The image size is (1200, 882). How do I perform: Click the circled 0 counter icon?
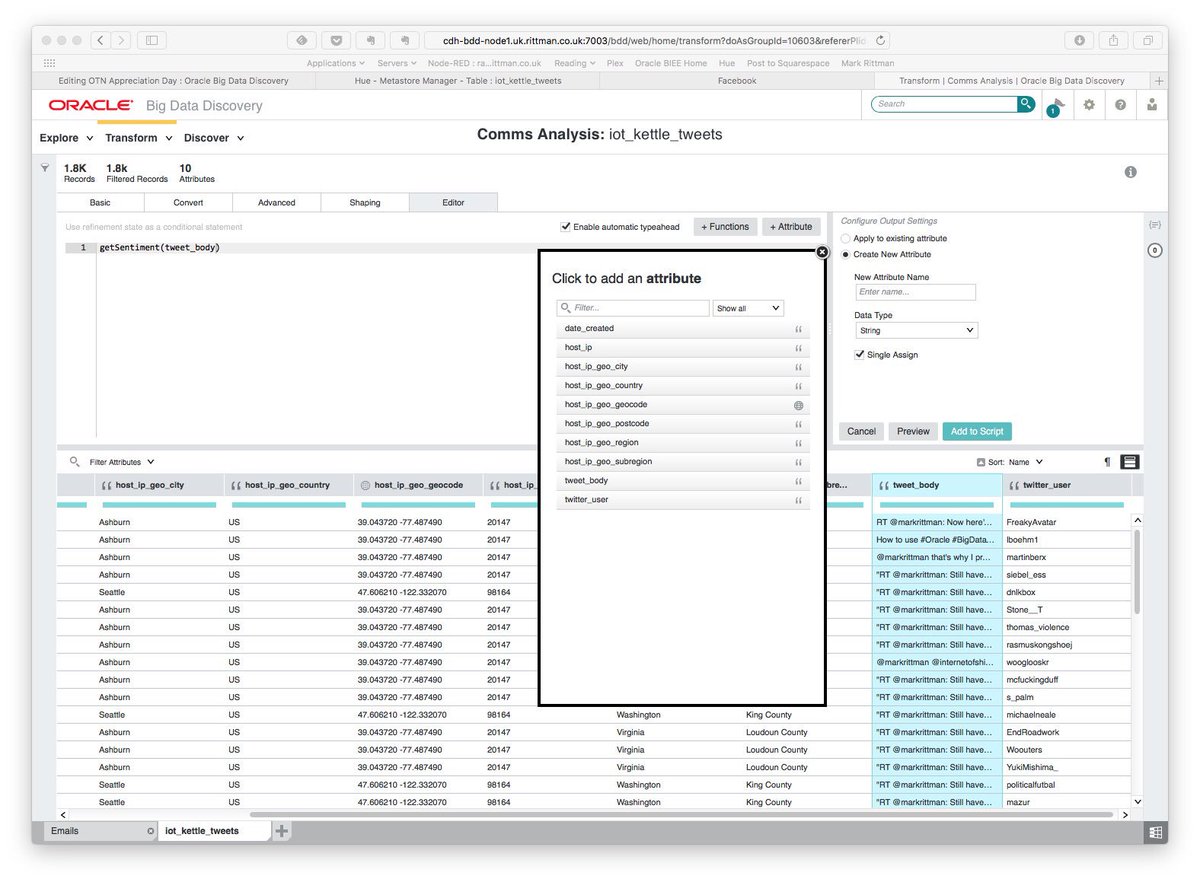(1155, 250)
